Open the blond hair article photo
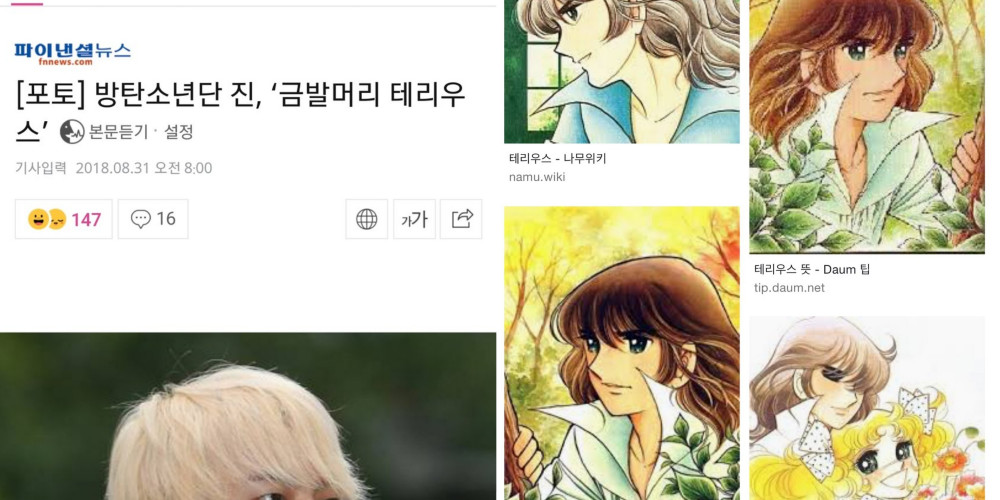1000x500 pixels. click(247, 416)
